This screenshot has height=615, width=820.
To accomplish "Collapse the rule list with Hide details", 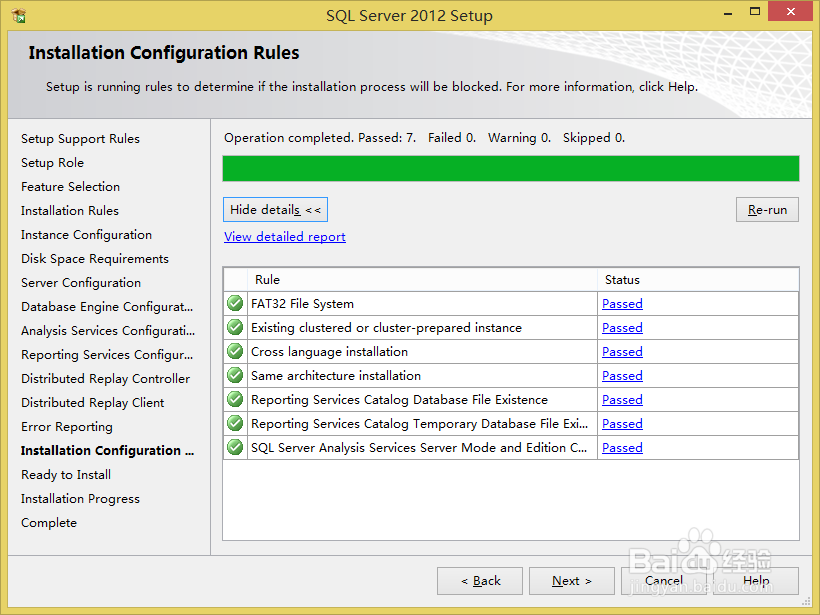I will pyautogui.click(x=274, y=209).
